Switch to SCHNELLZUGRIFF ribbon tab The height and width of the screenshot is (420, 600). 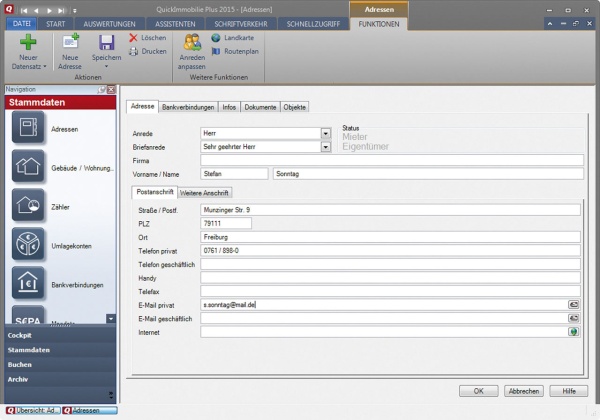click(313, 24)
